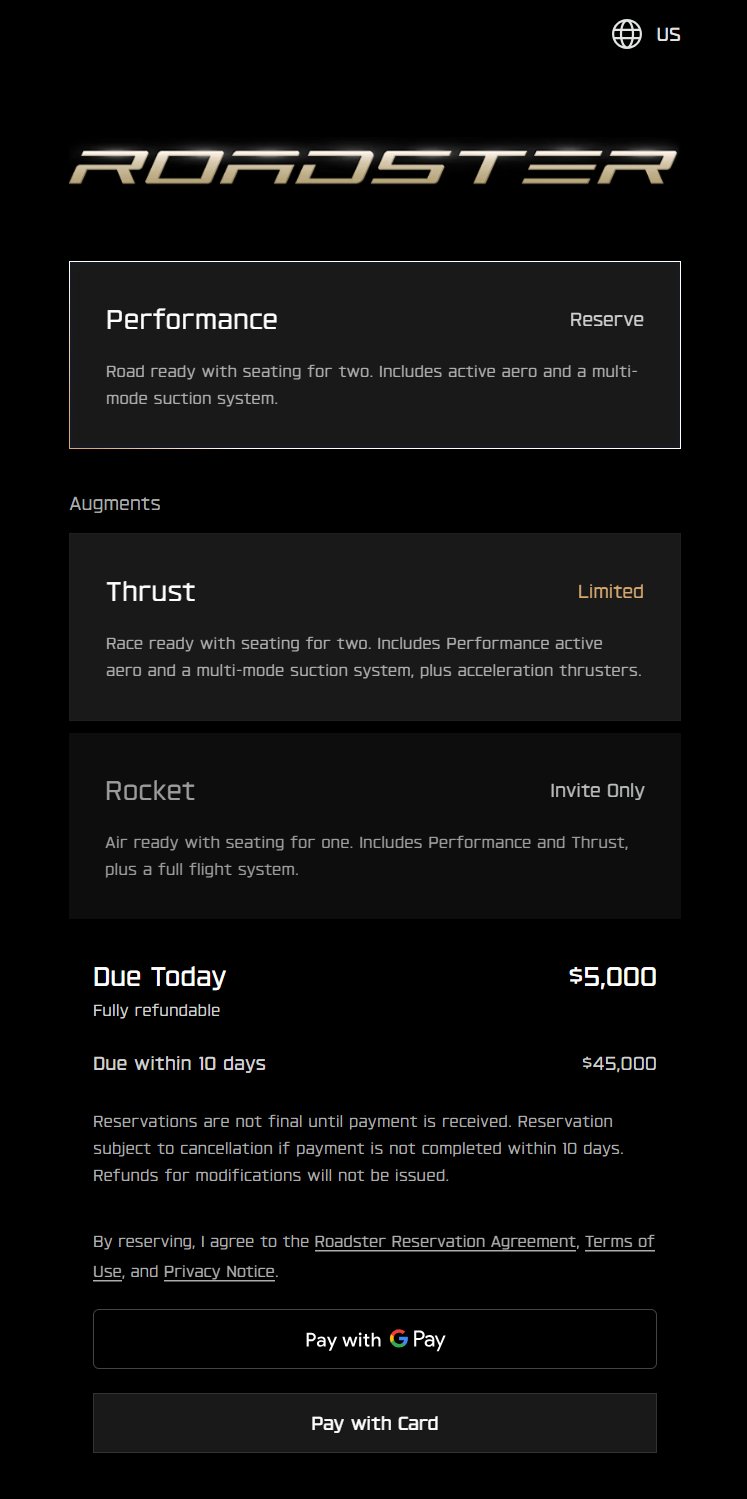This screenshot has width=747, height=1499.
Task: Choose Pay with Card
Action: coord(375,1423)
